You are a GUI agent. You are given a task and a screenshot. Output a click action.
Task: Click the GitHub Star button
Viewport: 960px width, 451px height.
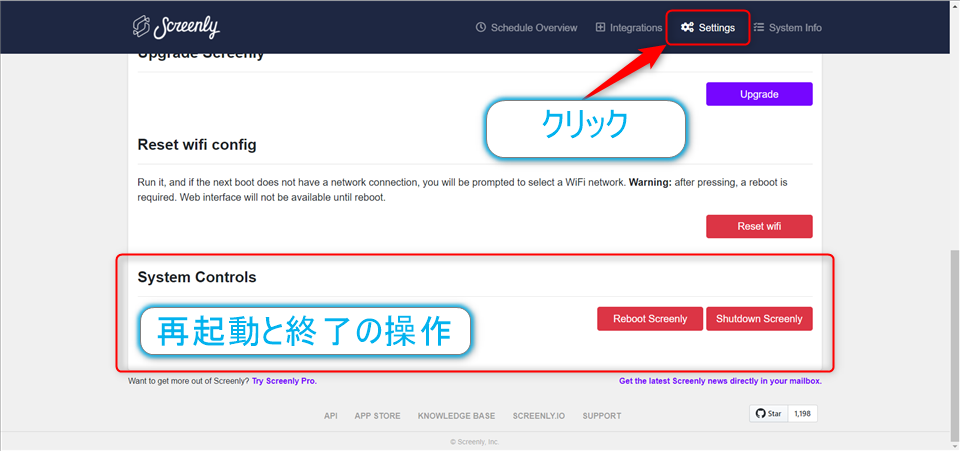coord(768,414)
